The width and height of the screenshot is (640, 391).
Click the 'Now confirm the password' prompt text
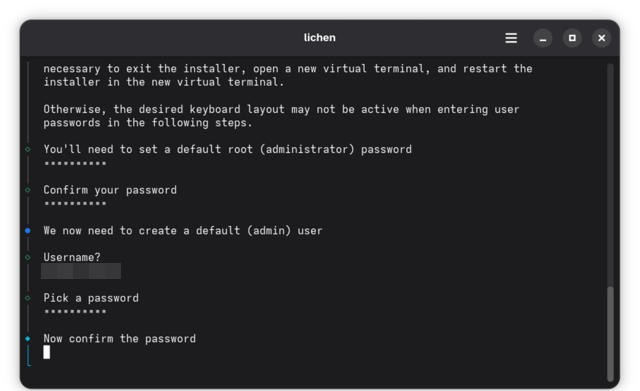click(120, 339)
